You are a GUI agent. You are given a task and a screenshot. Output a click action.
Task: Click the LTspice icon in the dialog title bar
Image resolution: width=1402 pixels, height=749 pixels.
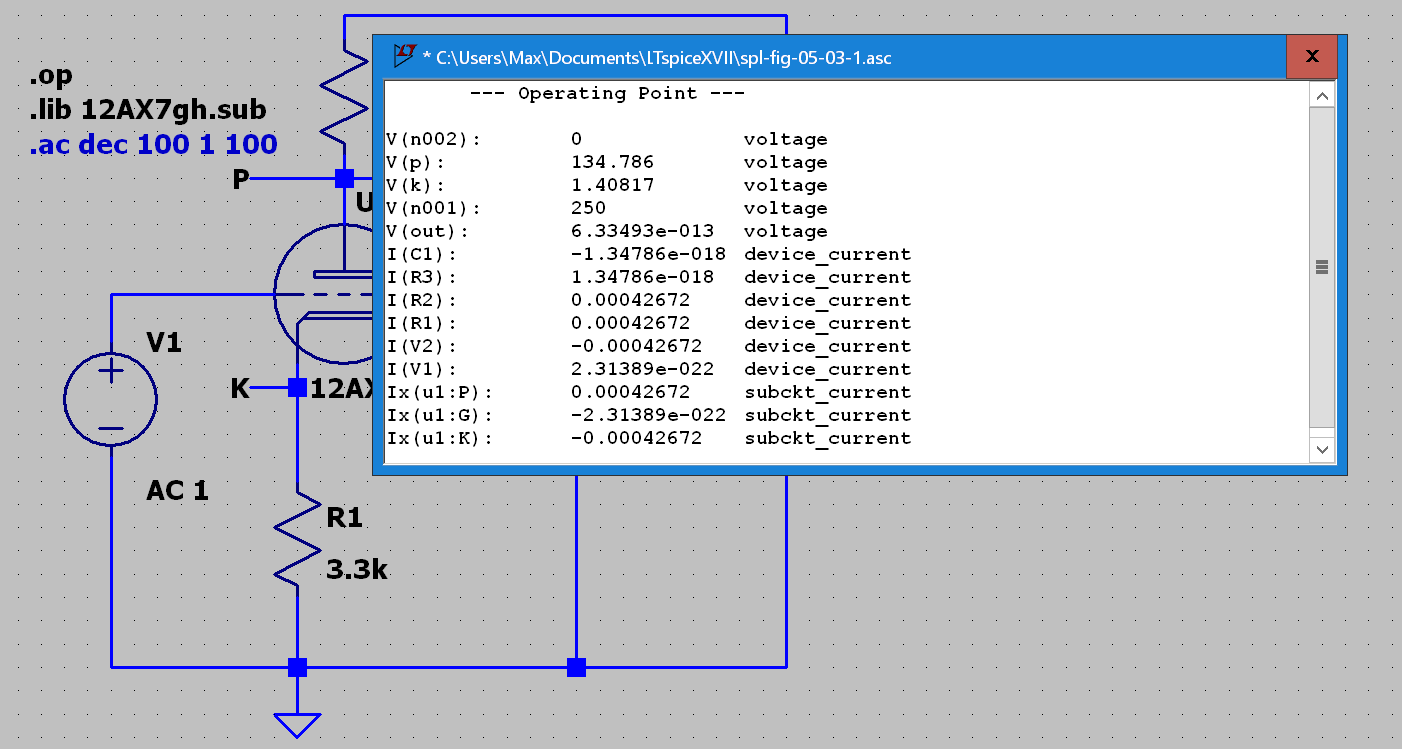click(x=403, y=57)
